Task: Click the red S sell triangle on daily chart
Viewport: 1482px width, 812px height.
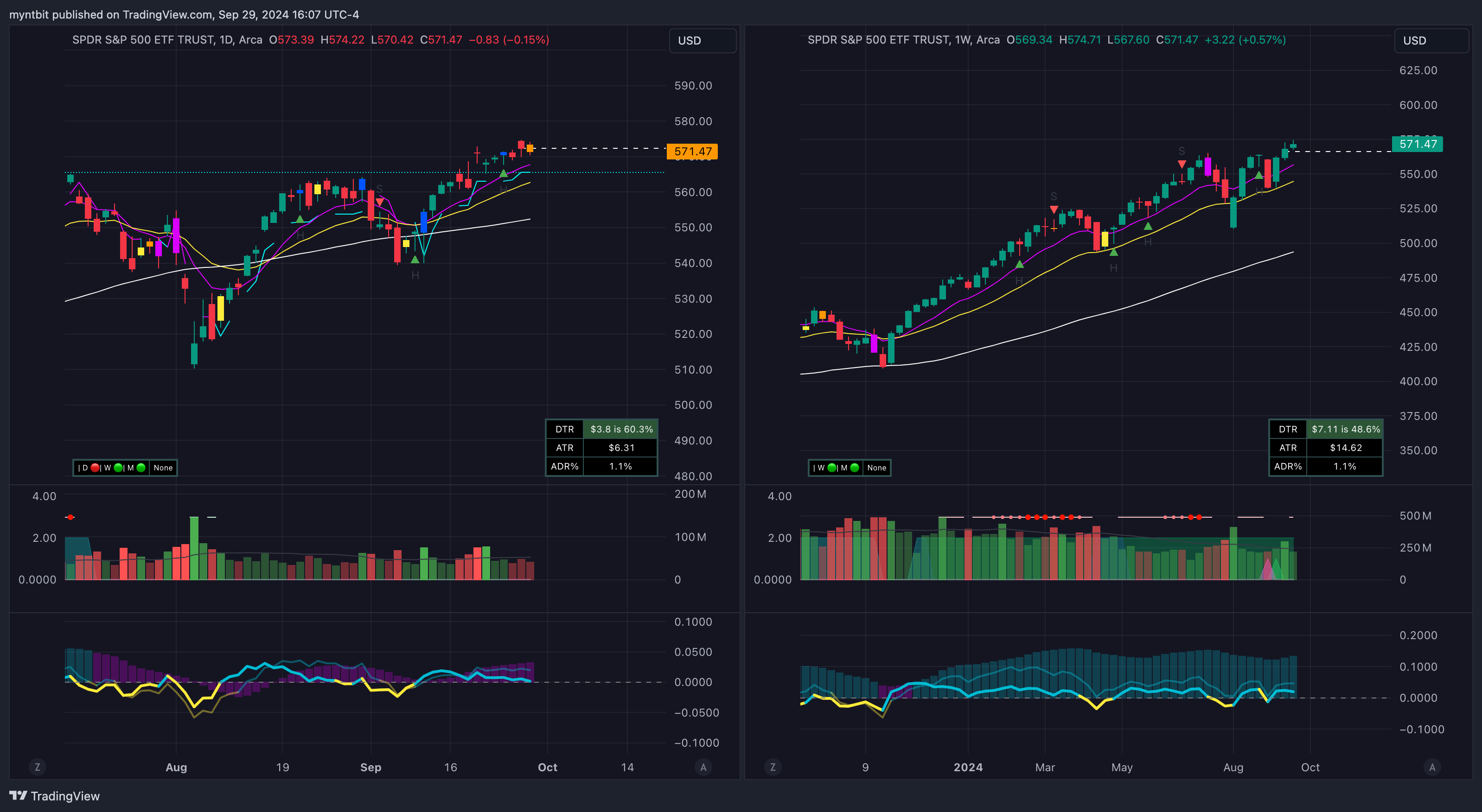Action: coord(380,202)
